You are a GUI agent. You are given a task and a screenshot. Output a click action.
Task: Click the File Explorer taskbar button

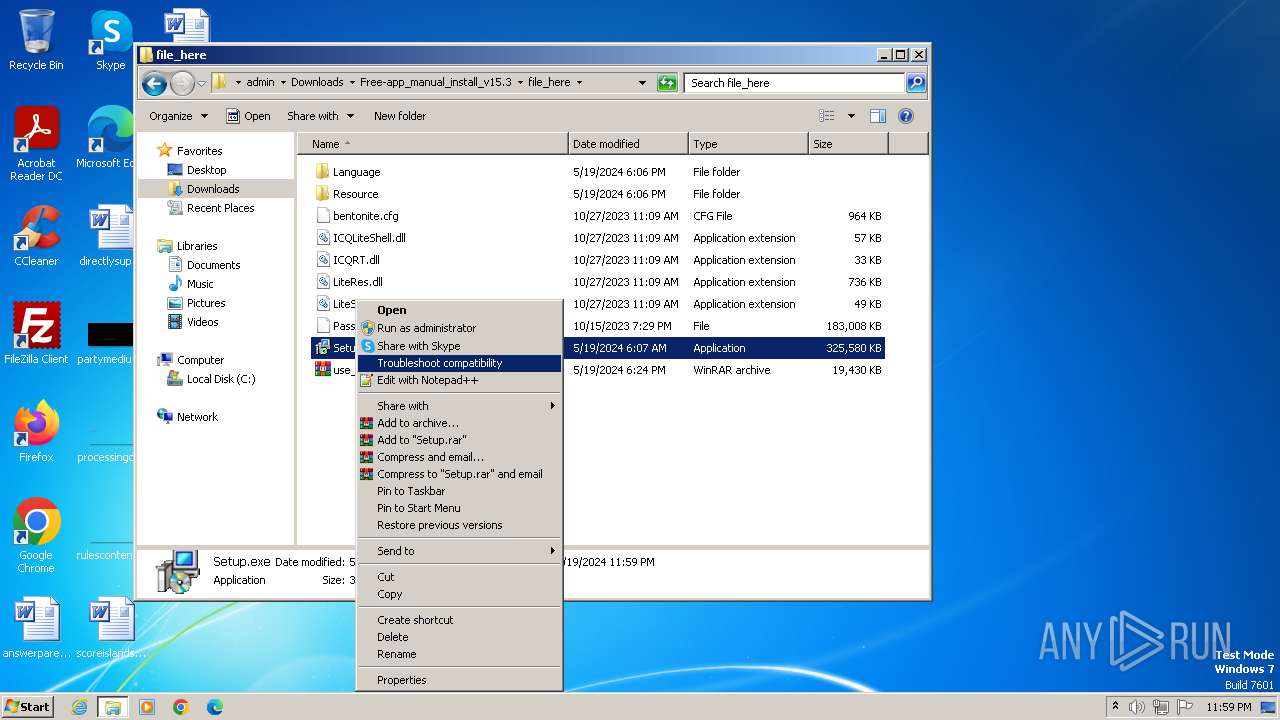coord(113,707)
